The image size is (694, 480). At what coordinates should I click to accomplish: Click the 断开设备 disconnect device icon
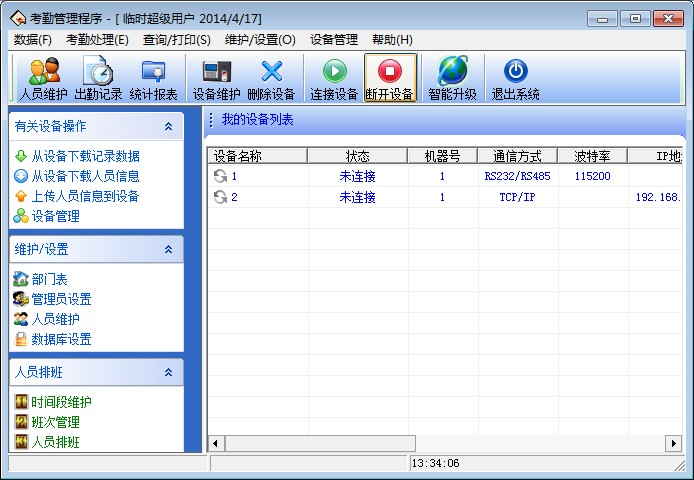(390, 78)
